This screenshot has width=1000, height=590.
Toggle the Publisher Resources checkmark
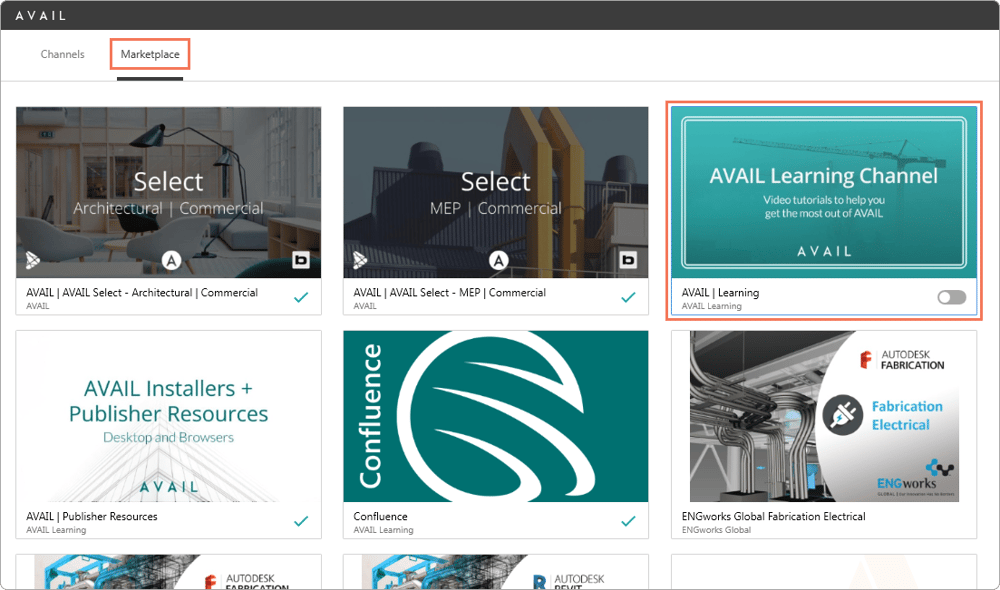tap(301, 521)
